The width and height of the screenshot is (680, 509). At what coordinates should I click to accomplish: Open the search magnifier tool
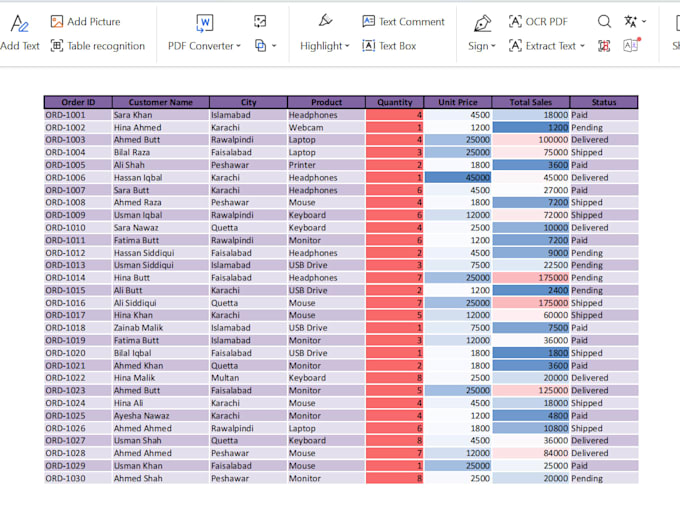tap(604, 21)
